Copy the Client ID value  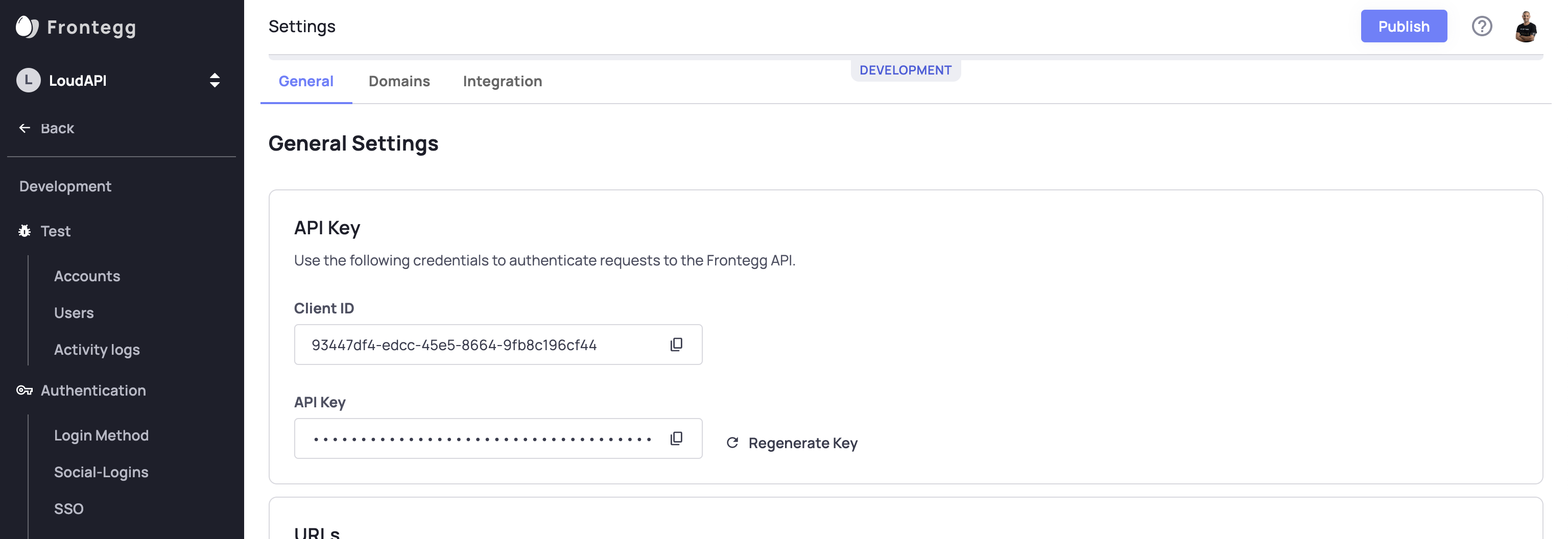(x=676, y=345)
